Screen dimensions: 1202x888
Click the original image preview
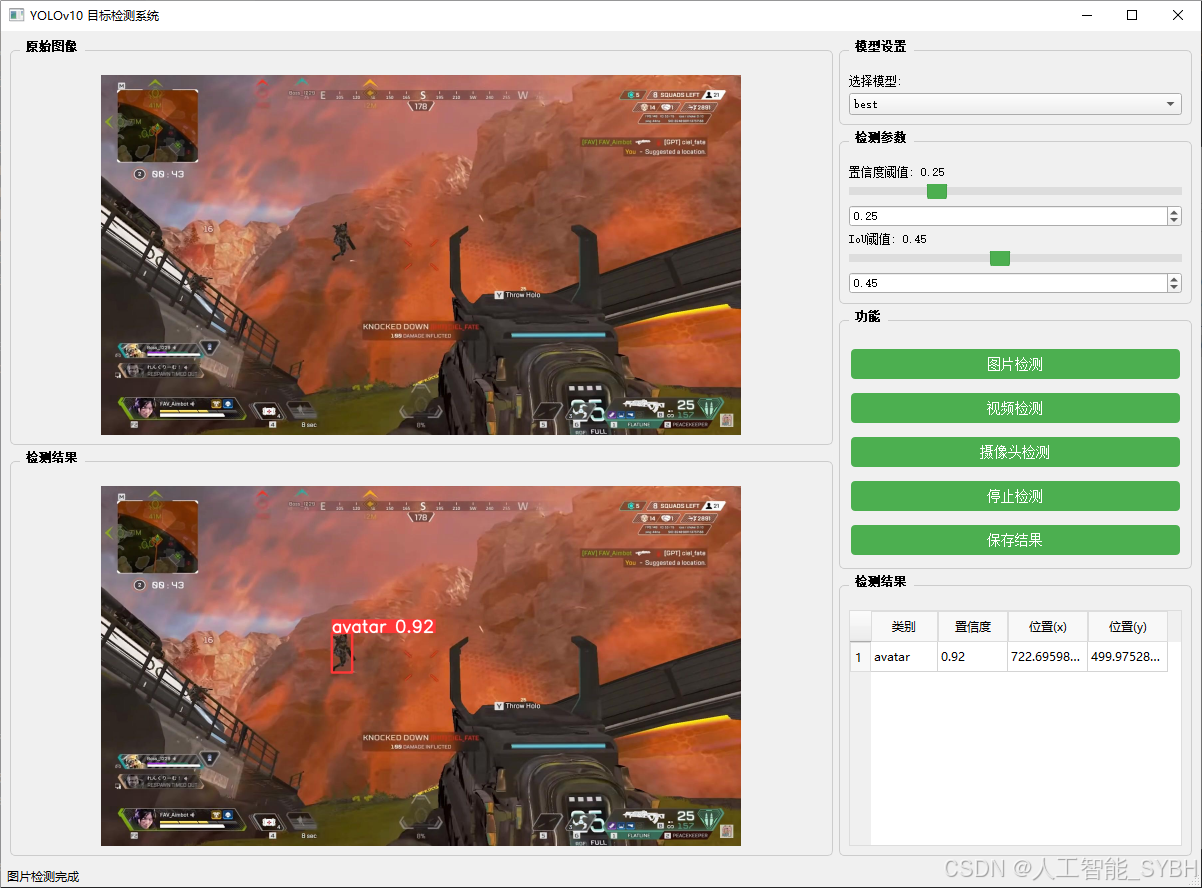421,255
